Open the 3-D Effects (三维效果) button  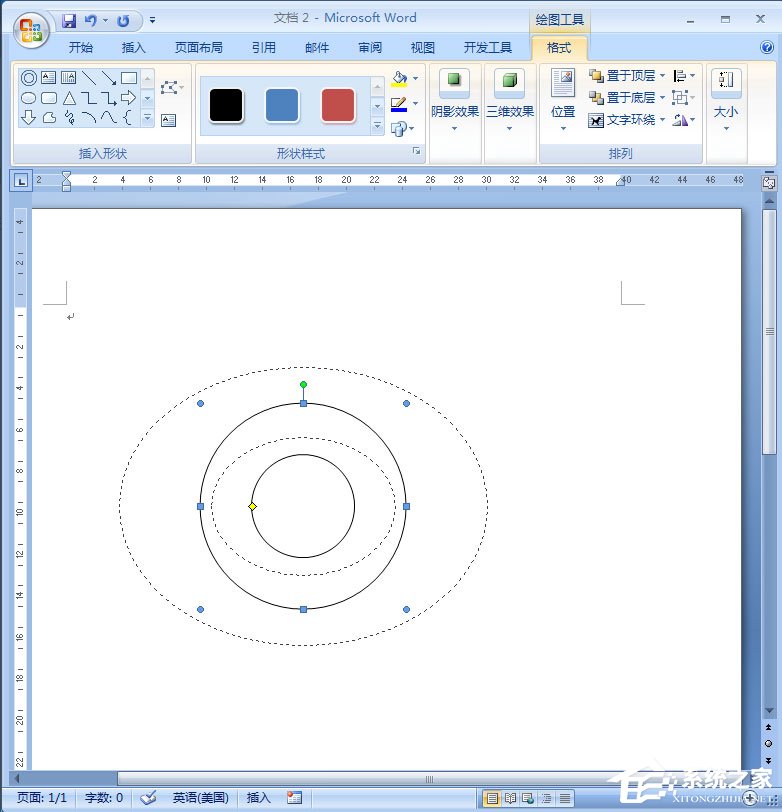(510, 100)
